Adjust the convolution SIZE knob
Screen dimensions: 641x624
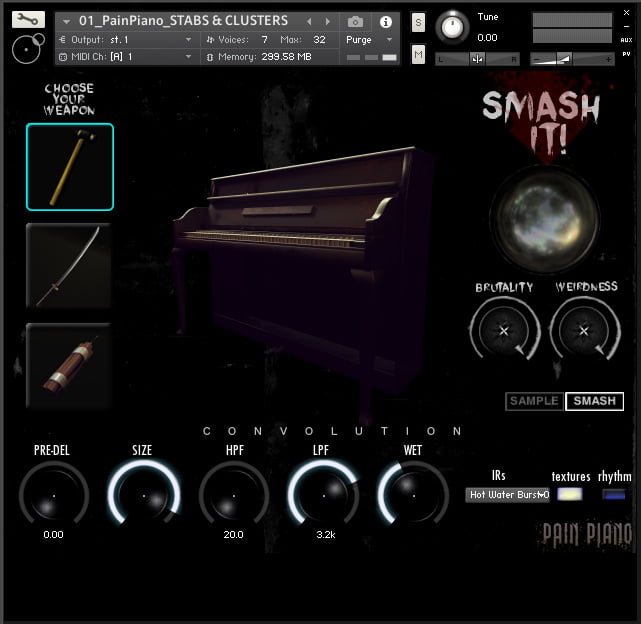(x=143, y=494)
